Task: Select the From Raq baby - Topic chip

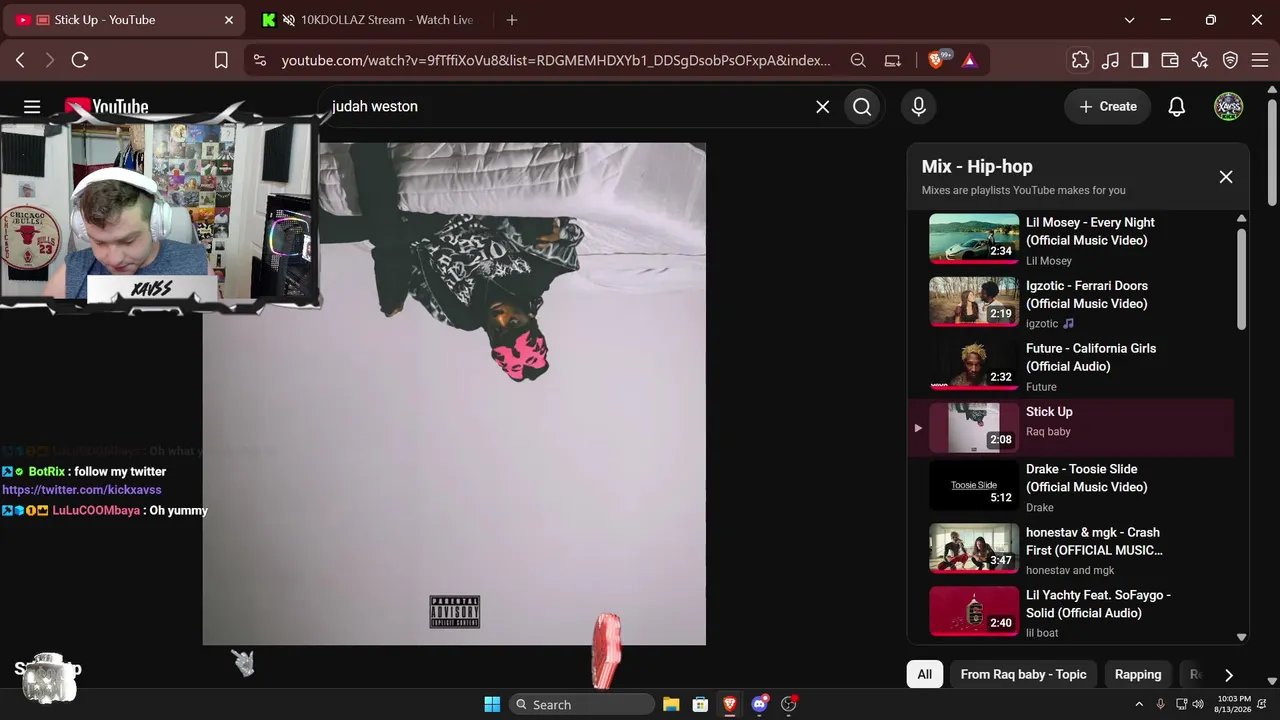Action: (1023, 674)
